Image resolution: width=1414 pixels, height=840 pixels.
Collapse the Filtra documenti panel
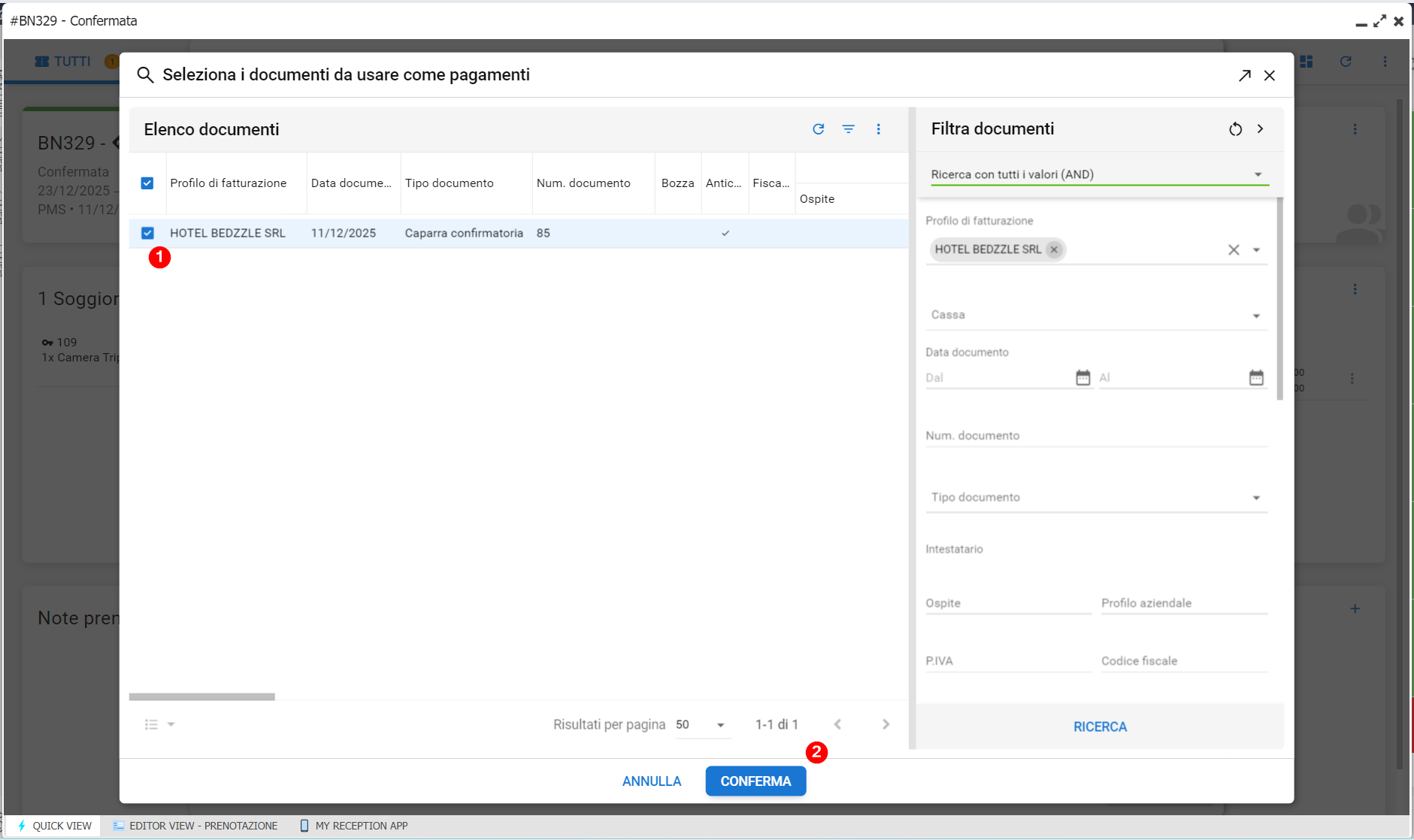point(1260,129)
